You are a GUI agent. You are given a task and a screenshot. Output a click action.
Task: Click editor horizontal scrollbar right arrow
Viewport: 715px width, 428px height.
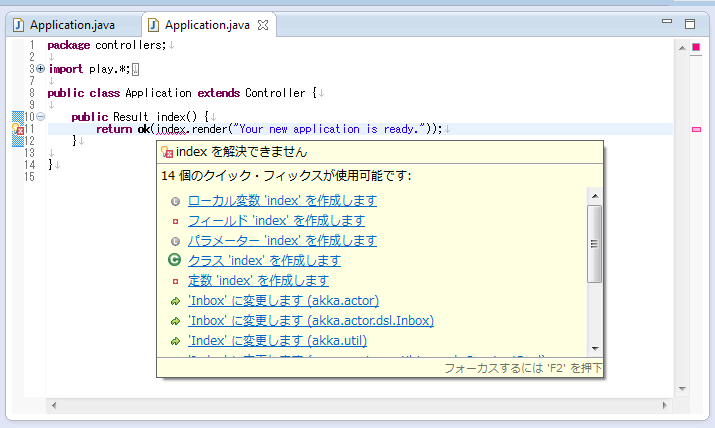[x=664, y=405]
